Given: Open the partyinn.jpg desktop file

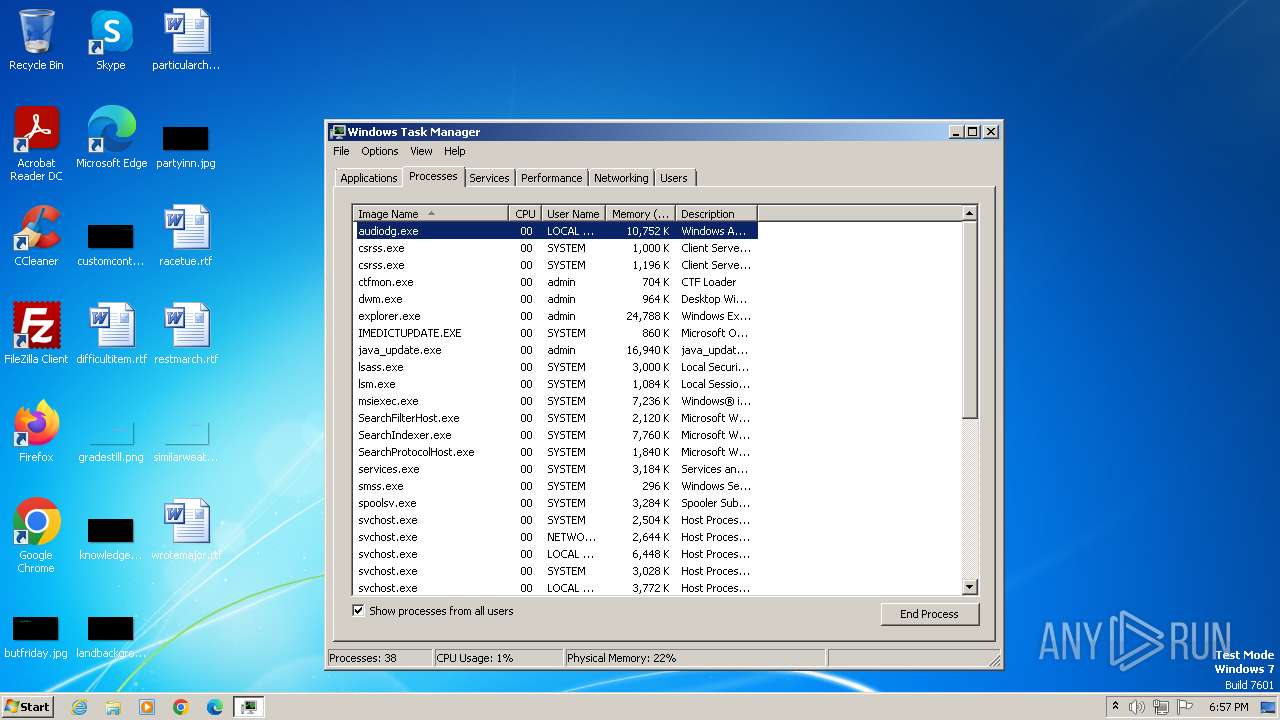Looking at the screenshot, I should [x=186, y=146].
